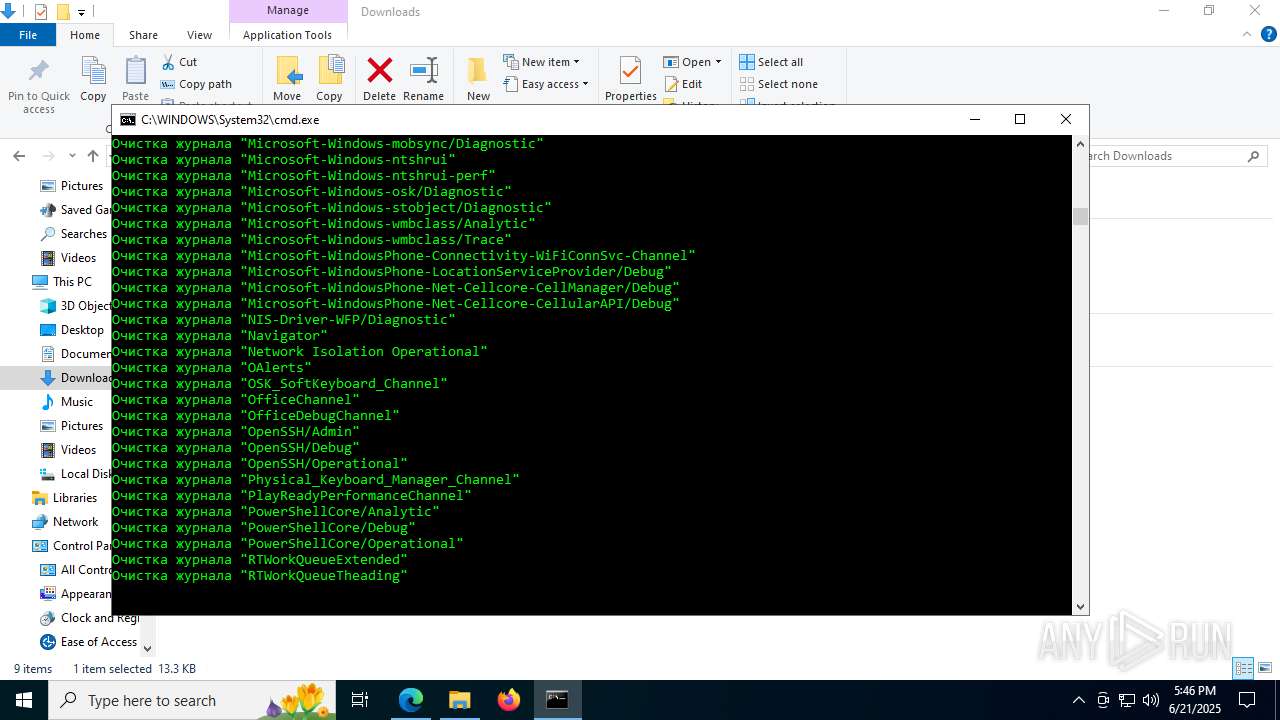
Task: Select Libraries in navigation pane
Action: click(x=75, y=498)
